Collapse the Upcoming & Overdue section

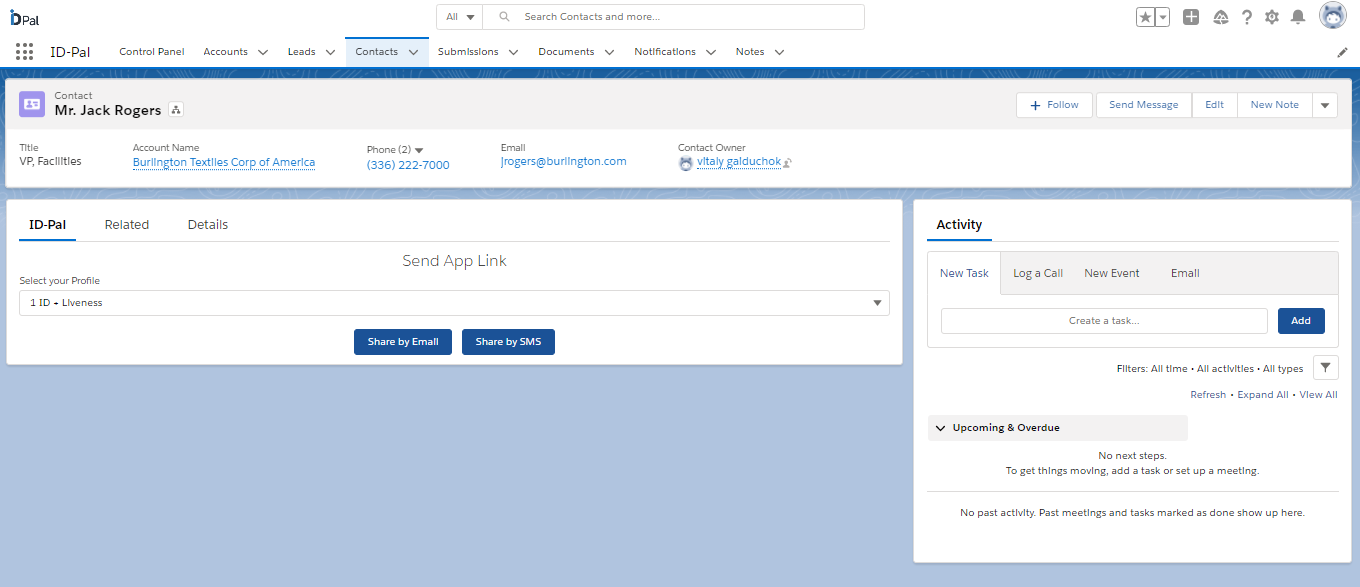pyautogui.click(x=940, y=428)
